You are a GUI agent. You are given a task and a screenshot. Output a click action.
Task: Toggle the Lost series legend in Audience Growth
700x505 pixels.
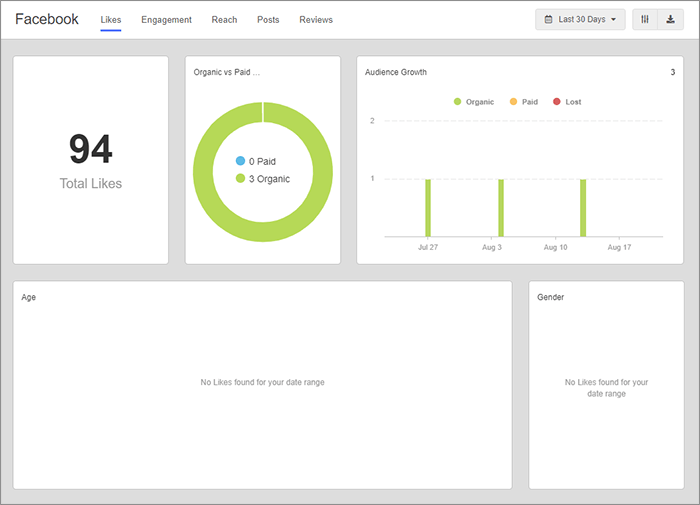(567, 101)
